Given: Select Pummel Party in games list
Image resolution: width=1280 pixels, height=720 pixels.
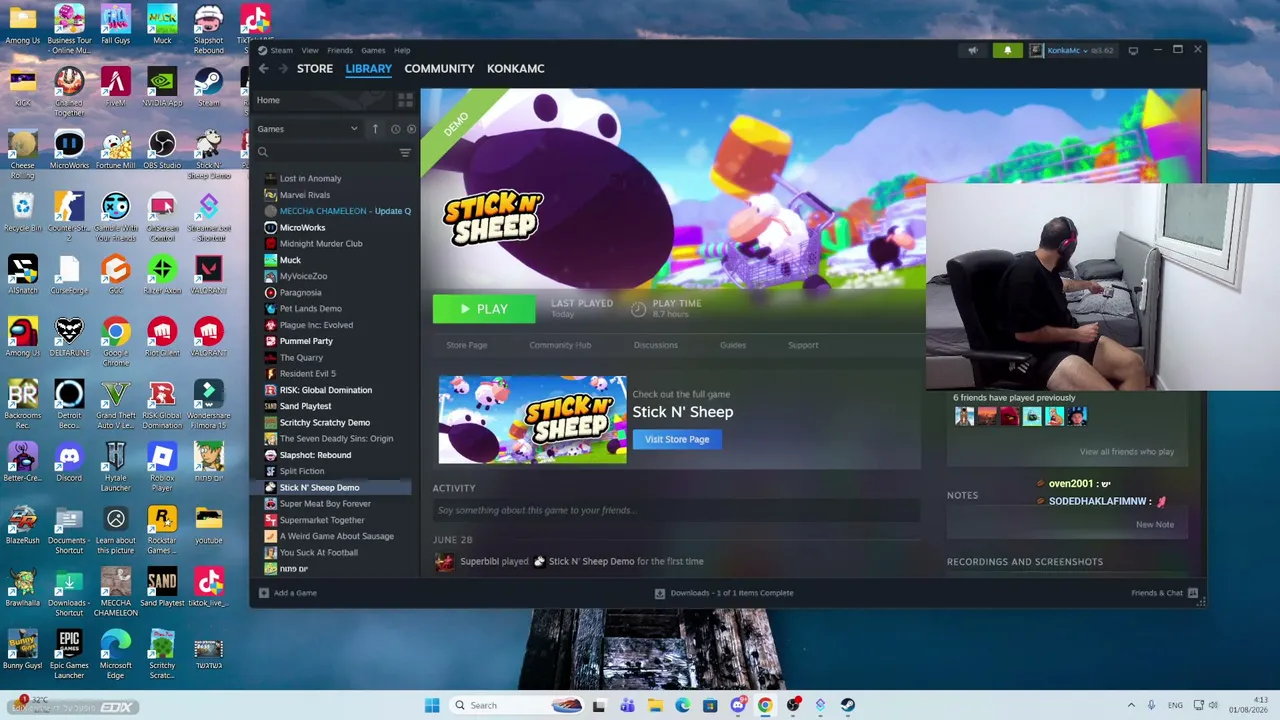Looking at the screenshot, I should coord(306,341).
